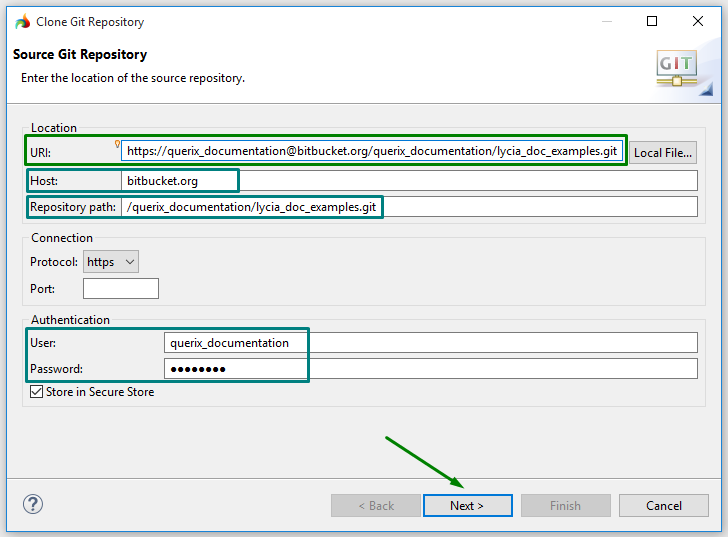Screen dimensions: 728x537
Task: Click the content assist lightbulb beside URI
Action: point(118,144)
